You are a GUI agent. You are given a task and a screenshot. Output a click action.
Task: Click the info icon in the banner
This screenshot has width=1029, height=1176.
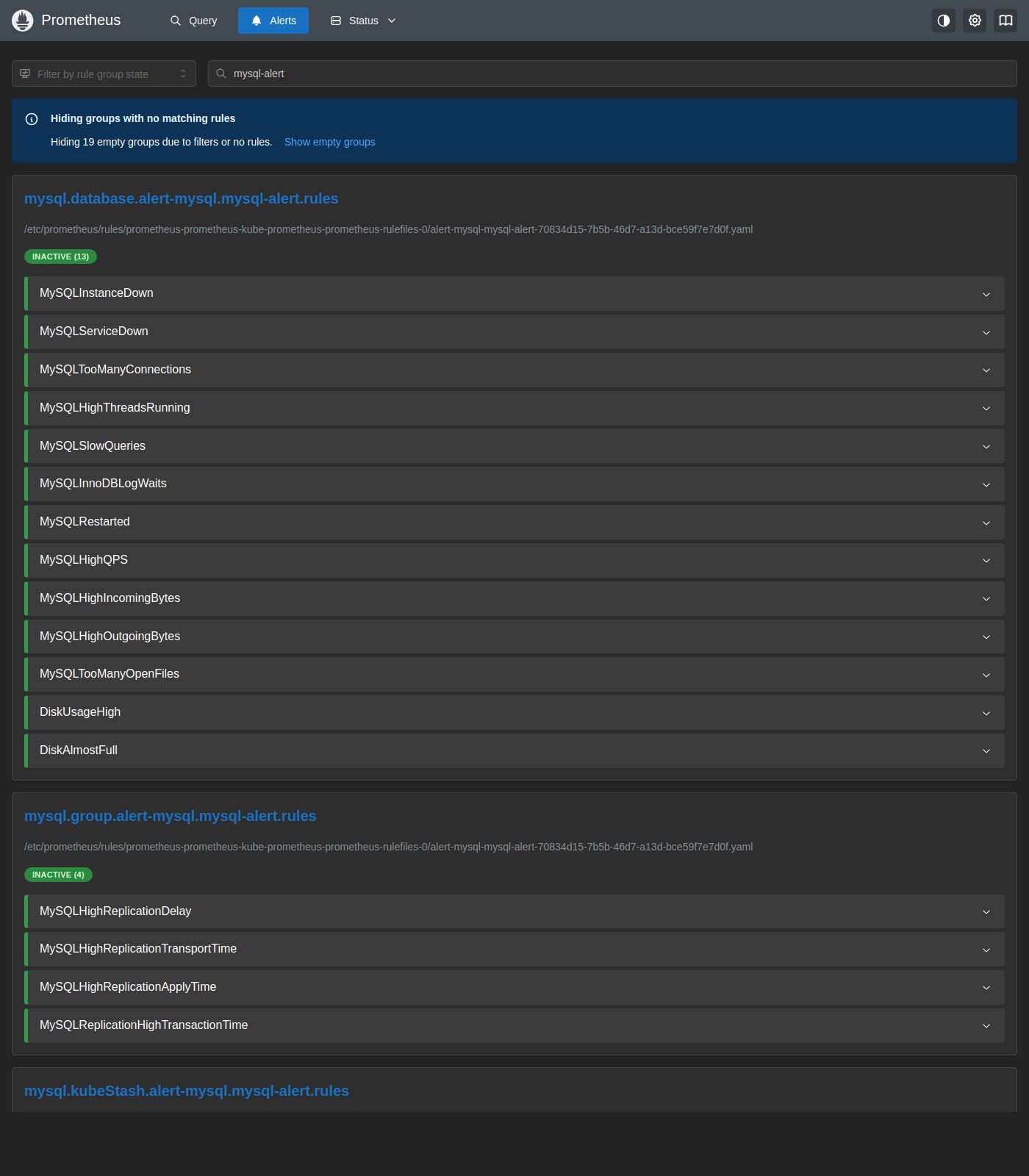pyautogui.click(x=32, y=119)
